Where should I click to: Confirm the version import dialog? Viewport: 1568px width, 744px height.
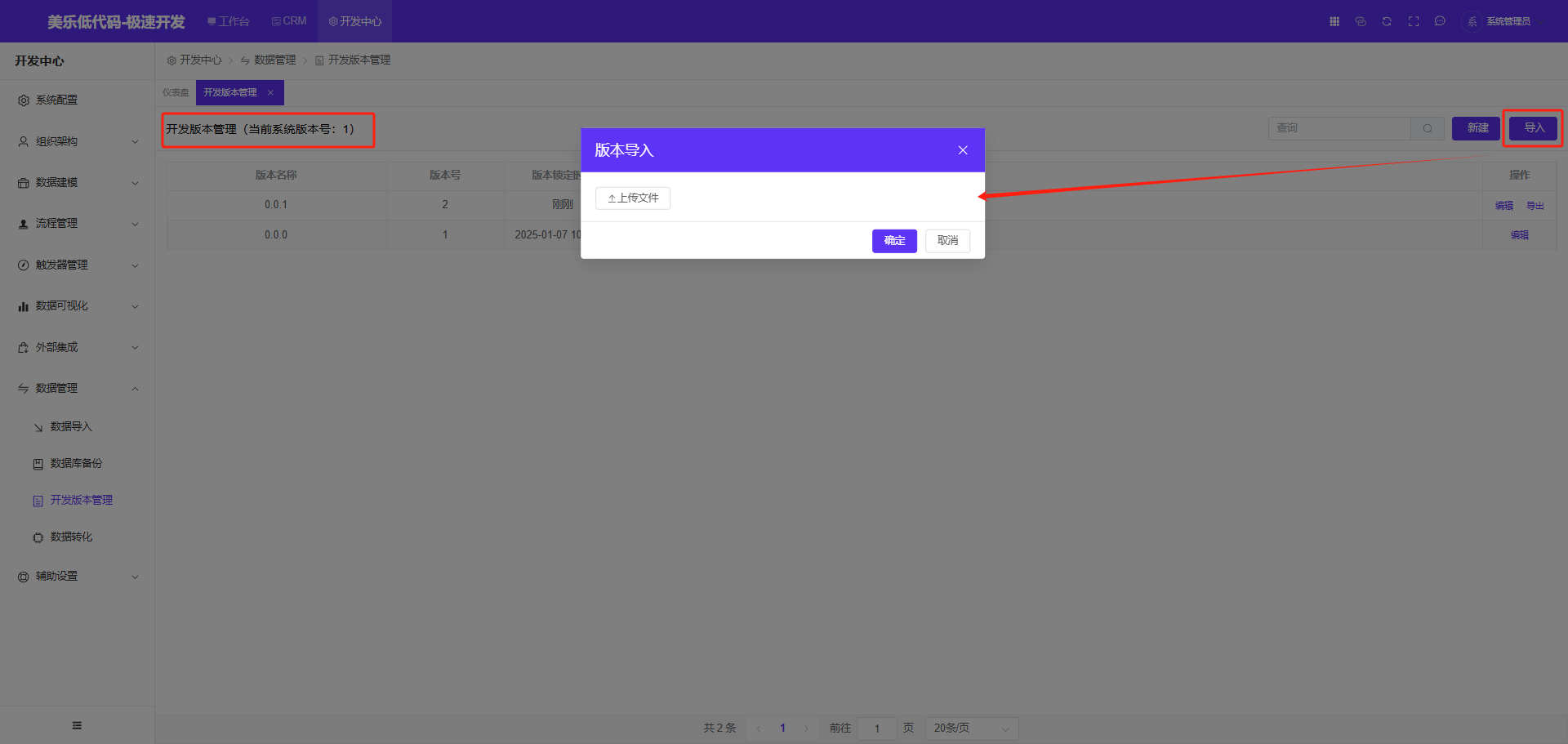point(894,241)
